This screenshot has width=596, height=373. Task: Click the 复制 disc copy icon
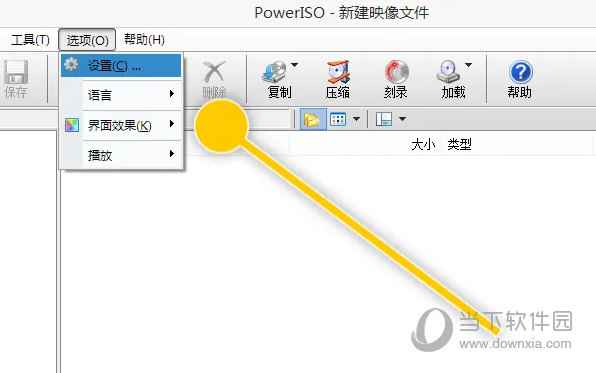[x=275, y=71]
